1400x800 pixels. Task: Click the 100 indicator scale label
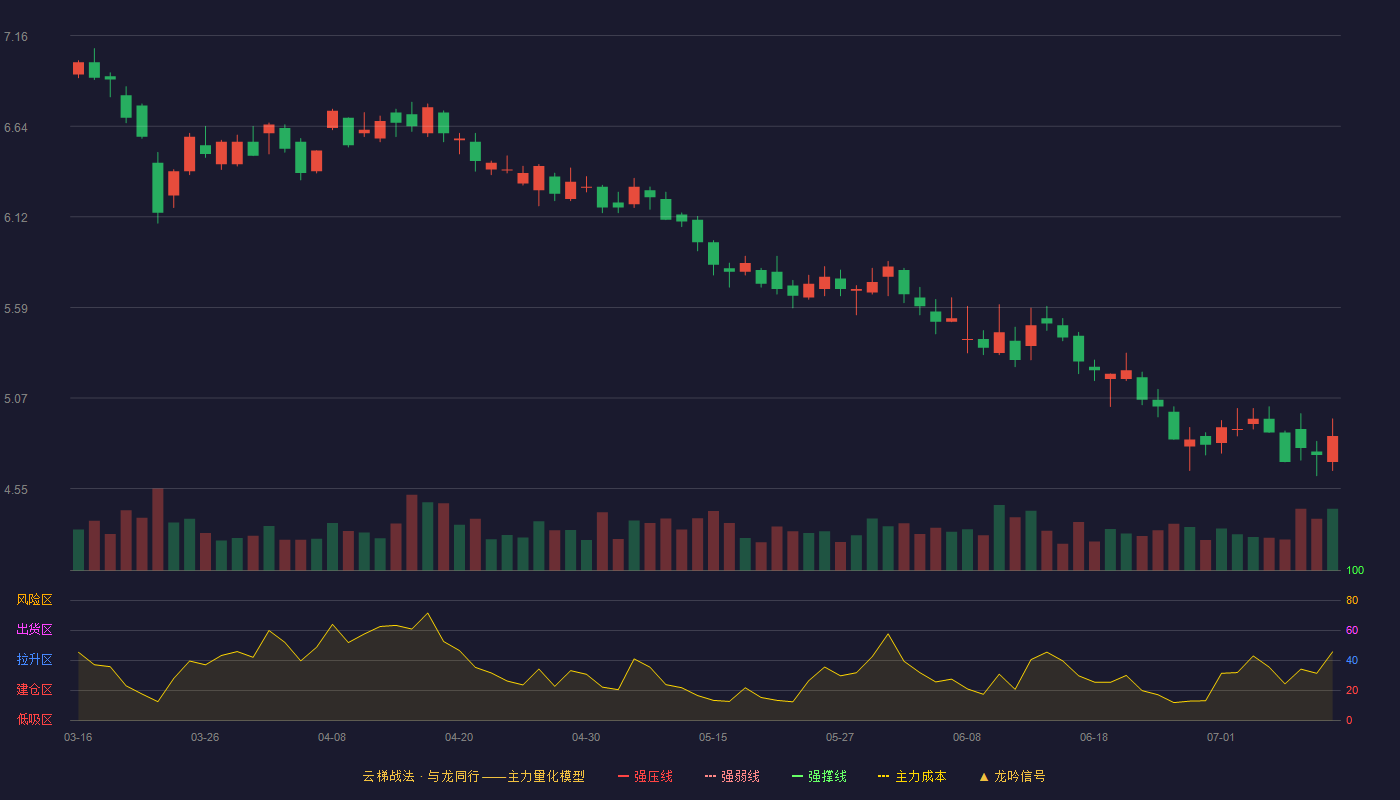point(1355,571)
